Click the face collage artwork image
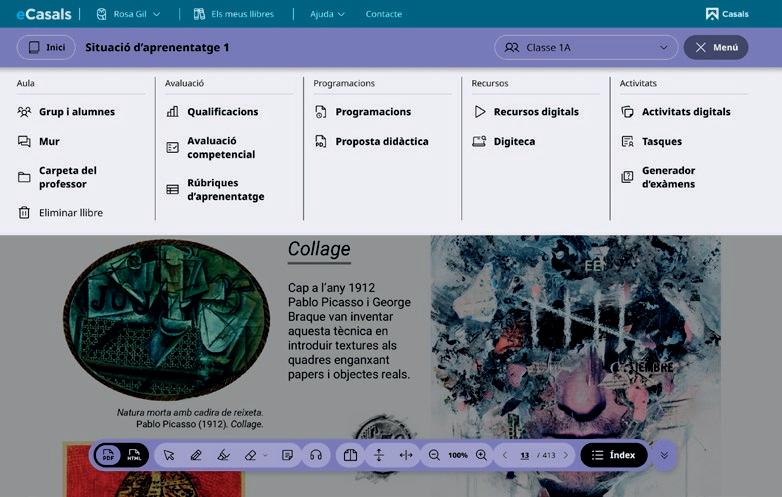This screenshot has width=782, height=497. [x=576, y=366]
